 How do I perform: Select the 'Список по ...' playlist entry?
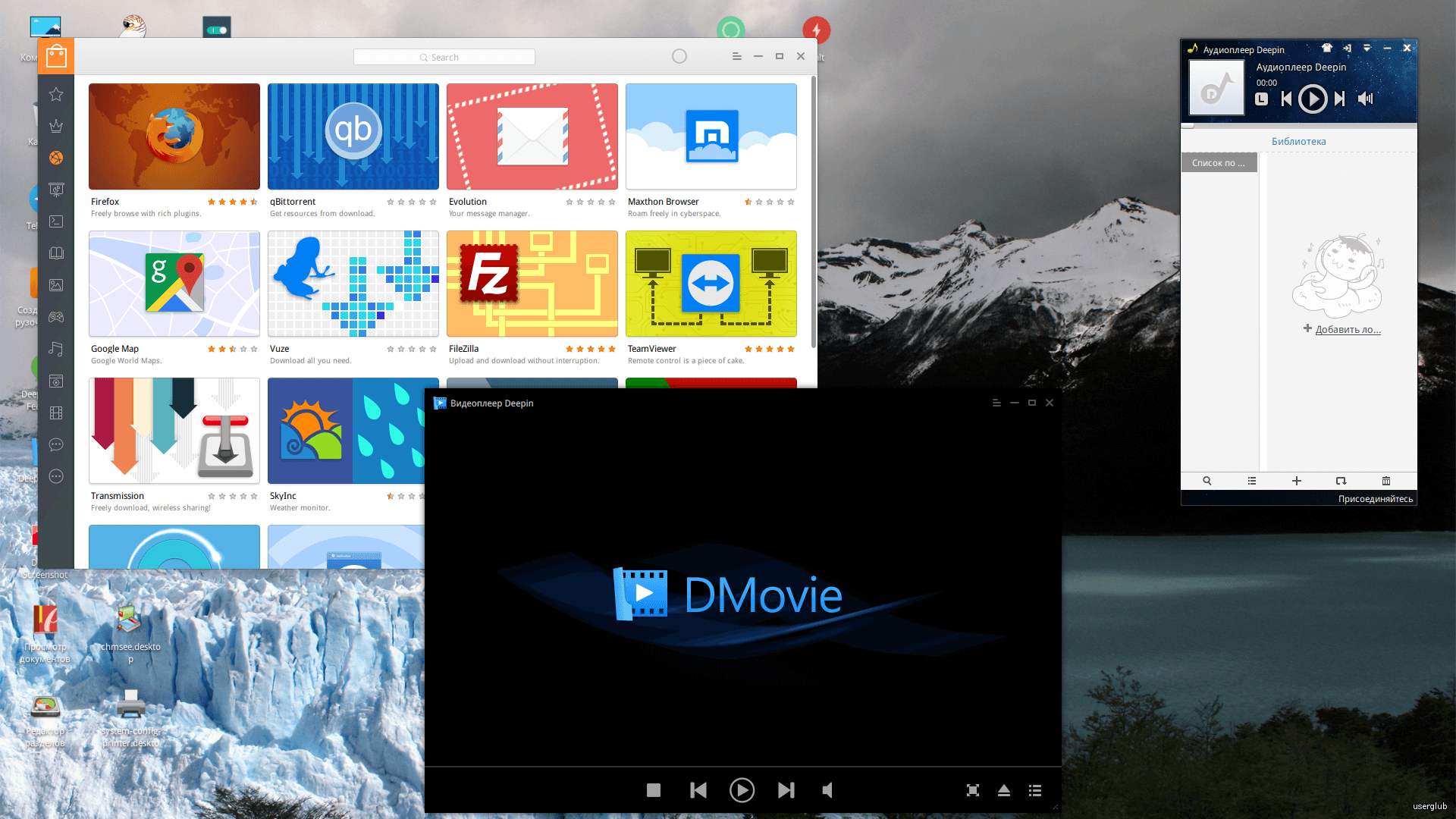1219,163
